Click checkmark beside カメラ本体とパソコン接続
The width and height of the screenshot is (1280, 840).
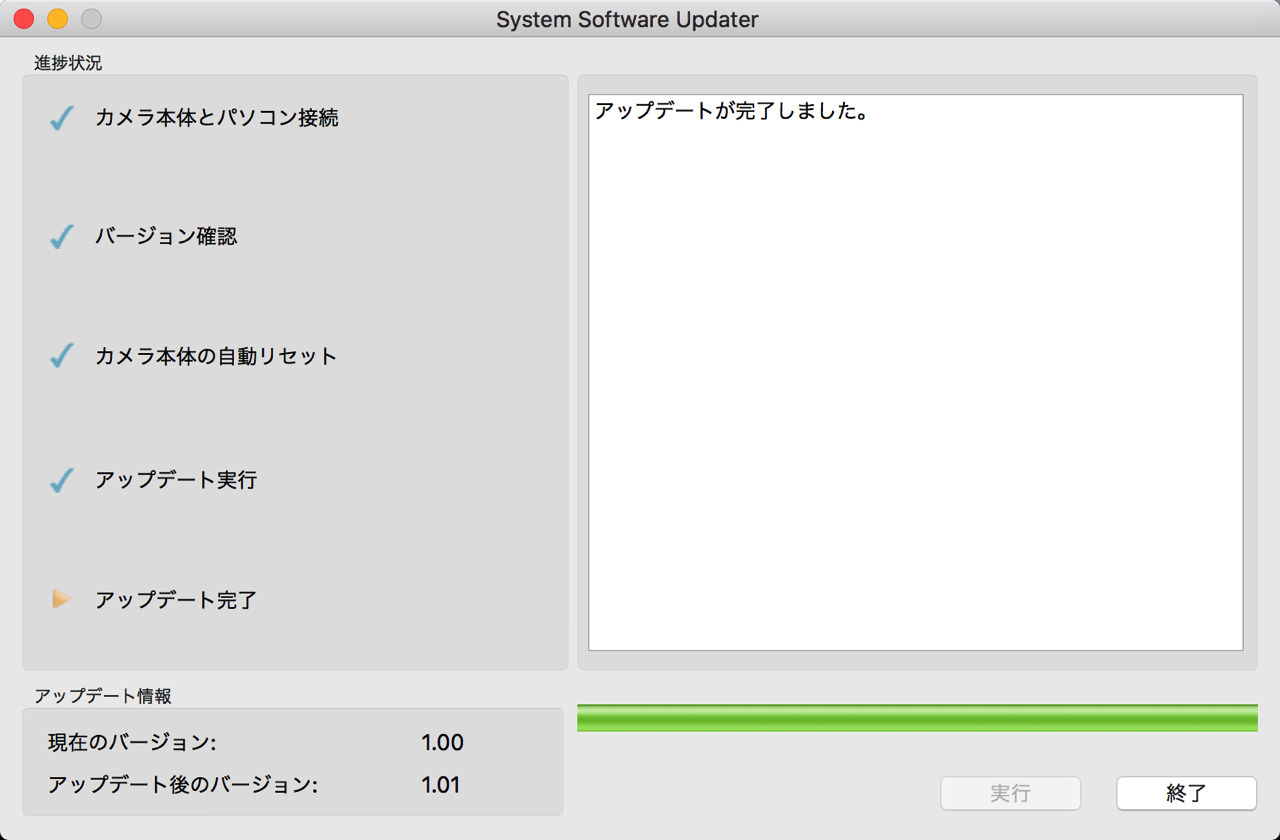pos(62,118)
